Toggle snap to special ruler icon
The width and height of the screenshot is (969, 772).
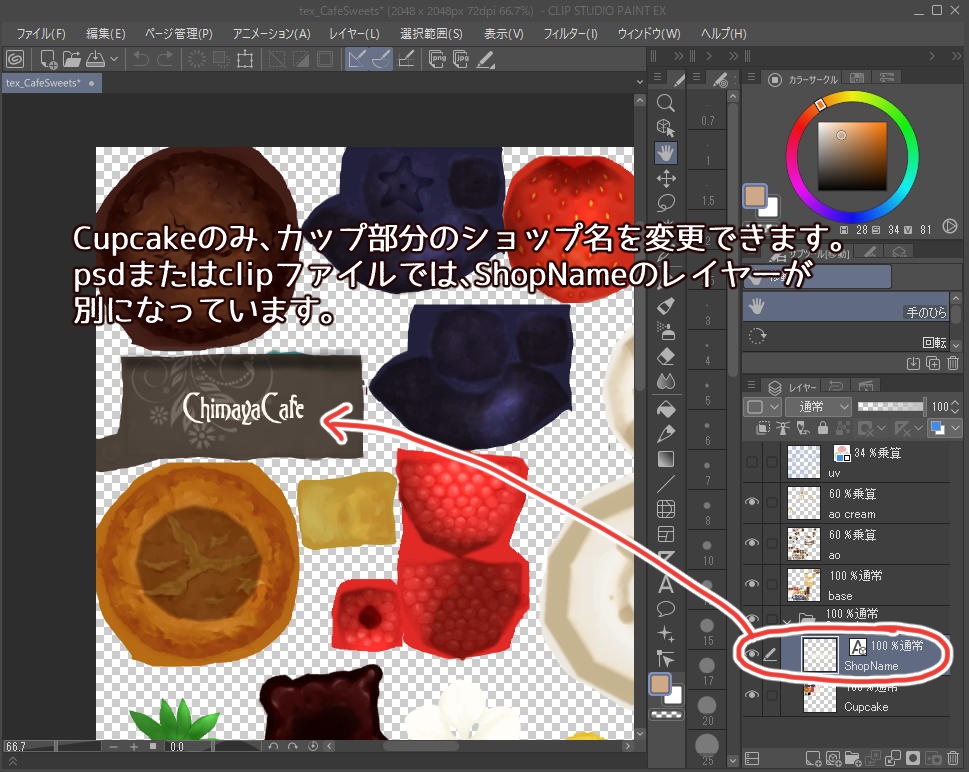pyautogui.click(x=381, y=59)
